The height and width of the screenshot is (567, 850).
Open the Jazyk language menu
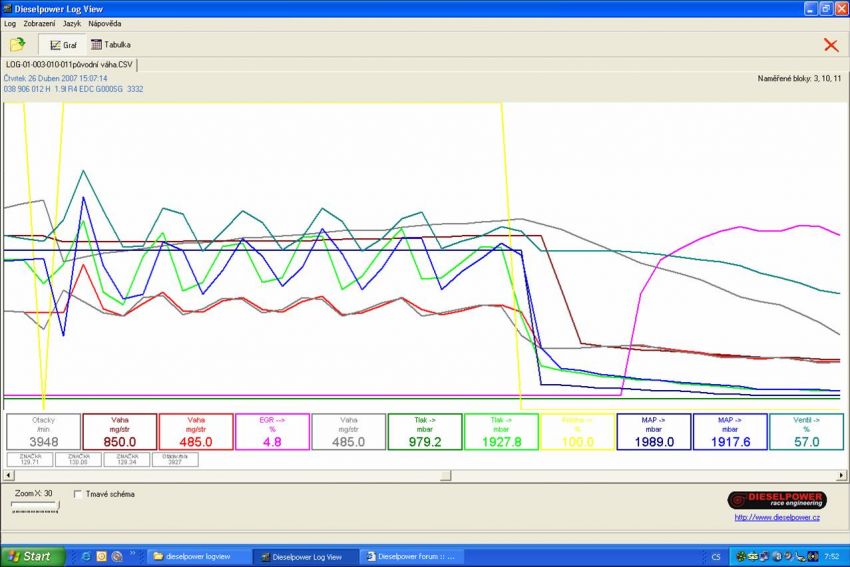click(x=72, y=23)
